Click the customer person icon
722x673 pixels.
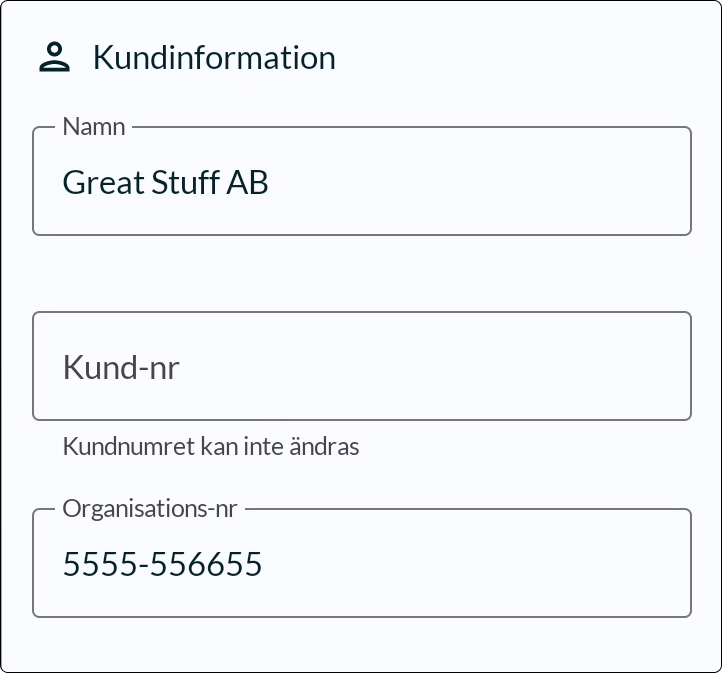point(54,57)
